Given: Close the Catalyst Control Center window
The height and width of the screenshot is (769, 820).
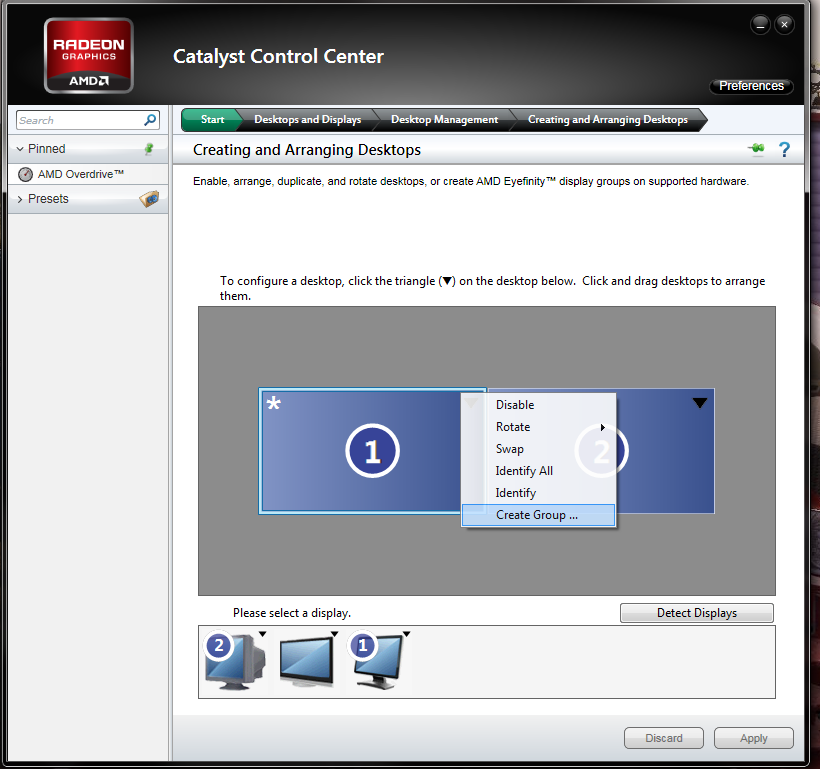Looking at the screenshot, I should coord(784,25).
